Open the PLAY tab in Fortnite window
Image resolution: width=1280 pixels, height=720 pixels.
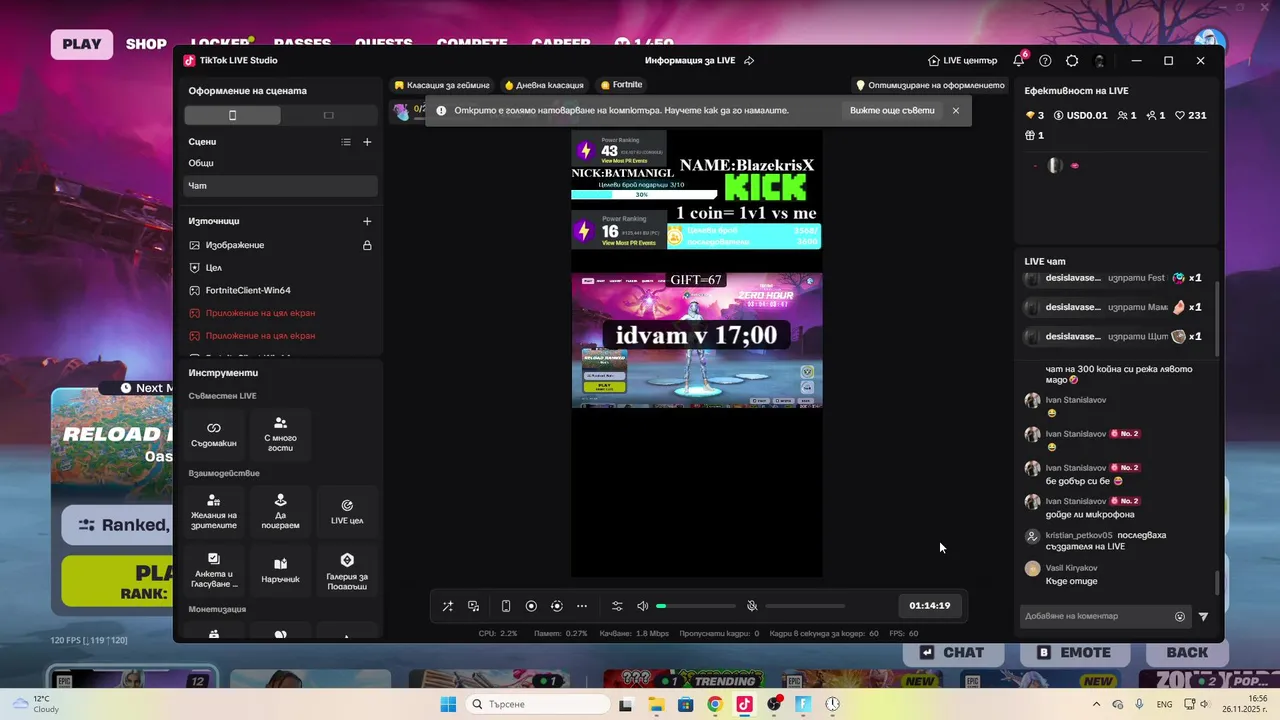(82, 44)
